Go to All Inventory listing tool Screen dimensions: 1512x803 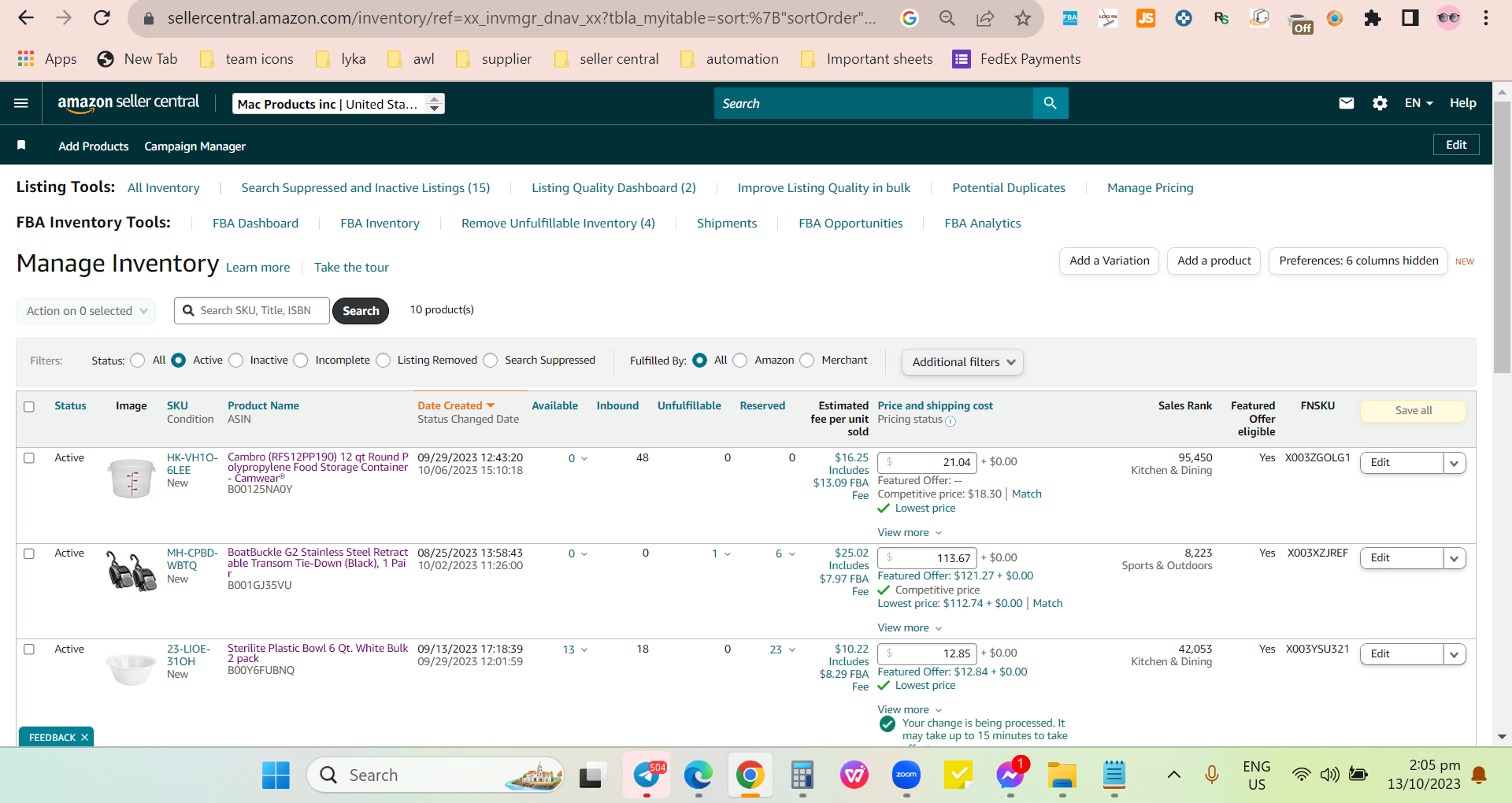164,188
